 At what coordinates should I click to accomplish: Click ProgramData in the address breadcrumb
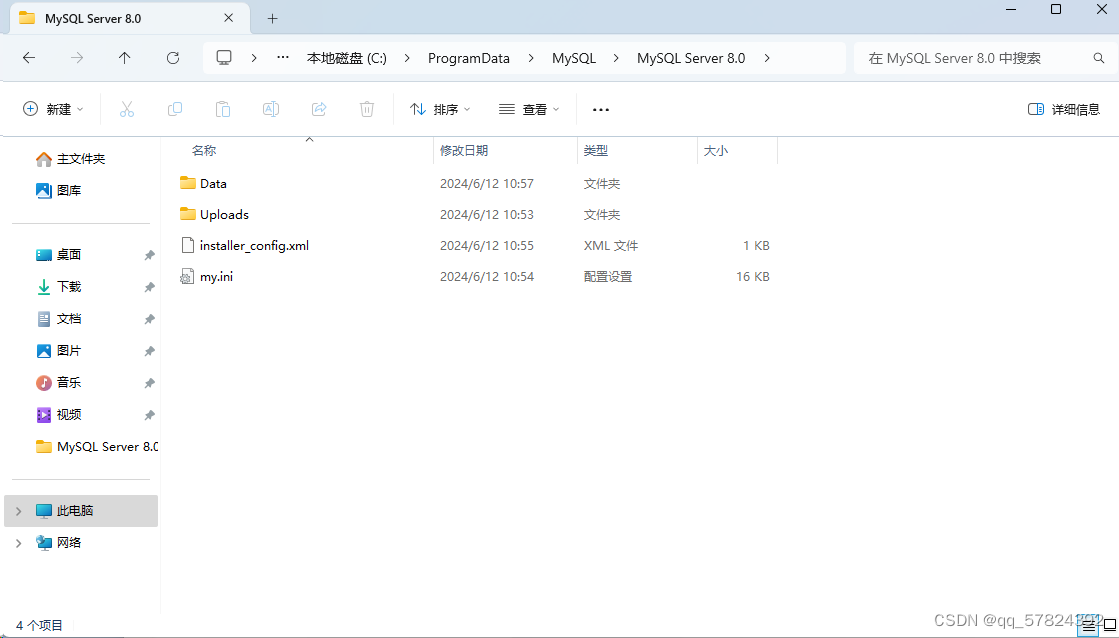(468, 58)
